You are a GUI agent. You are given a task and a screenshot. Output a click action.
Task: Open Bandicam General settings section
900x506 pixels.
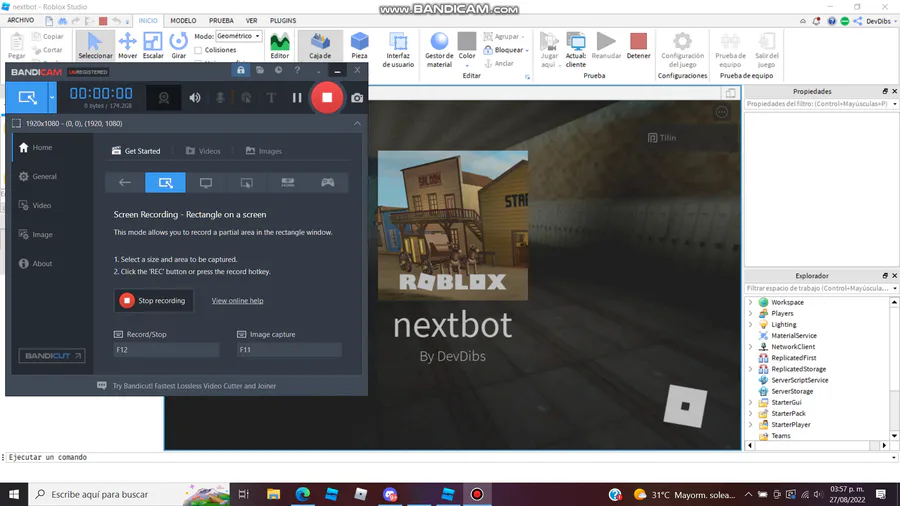(x=38, y=177)
